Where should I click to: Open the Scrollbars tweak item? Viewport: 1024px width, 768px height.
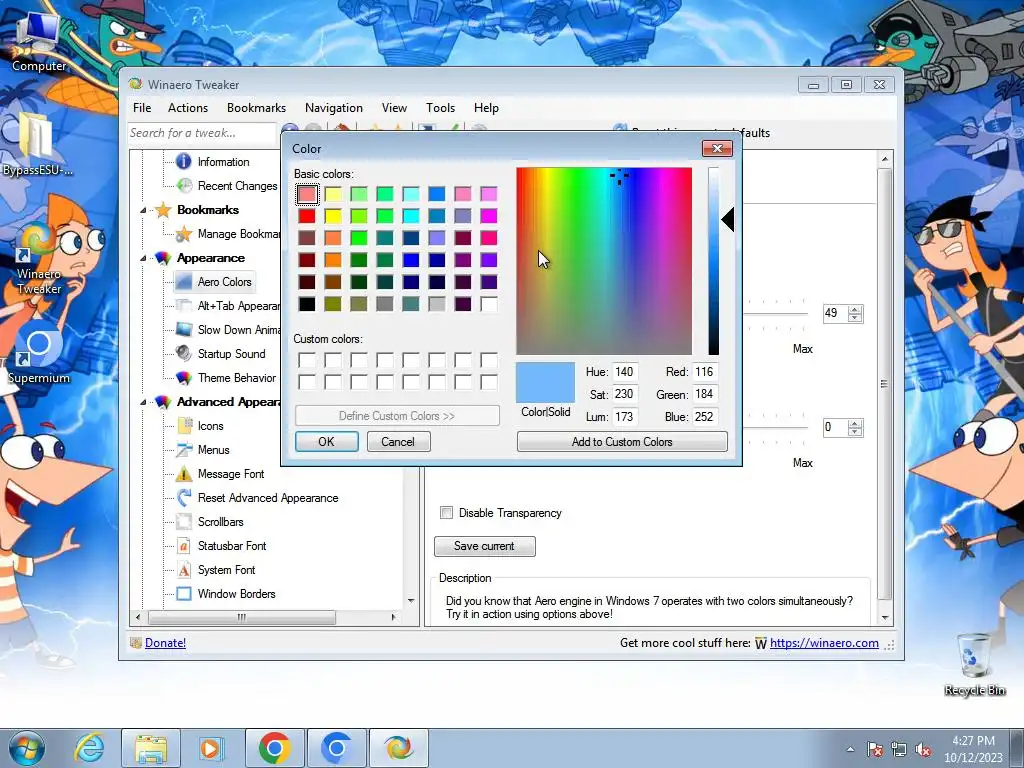pos(220,522)
